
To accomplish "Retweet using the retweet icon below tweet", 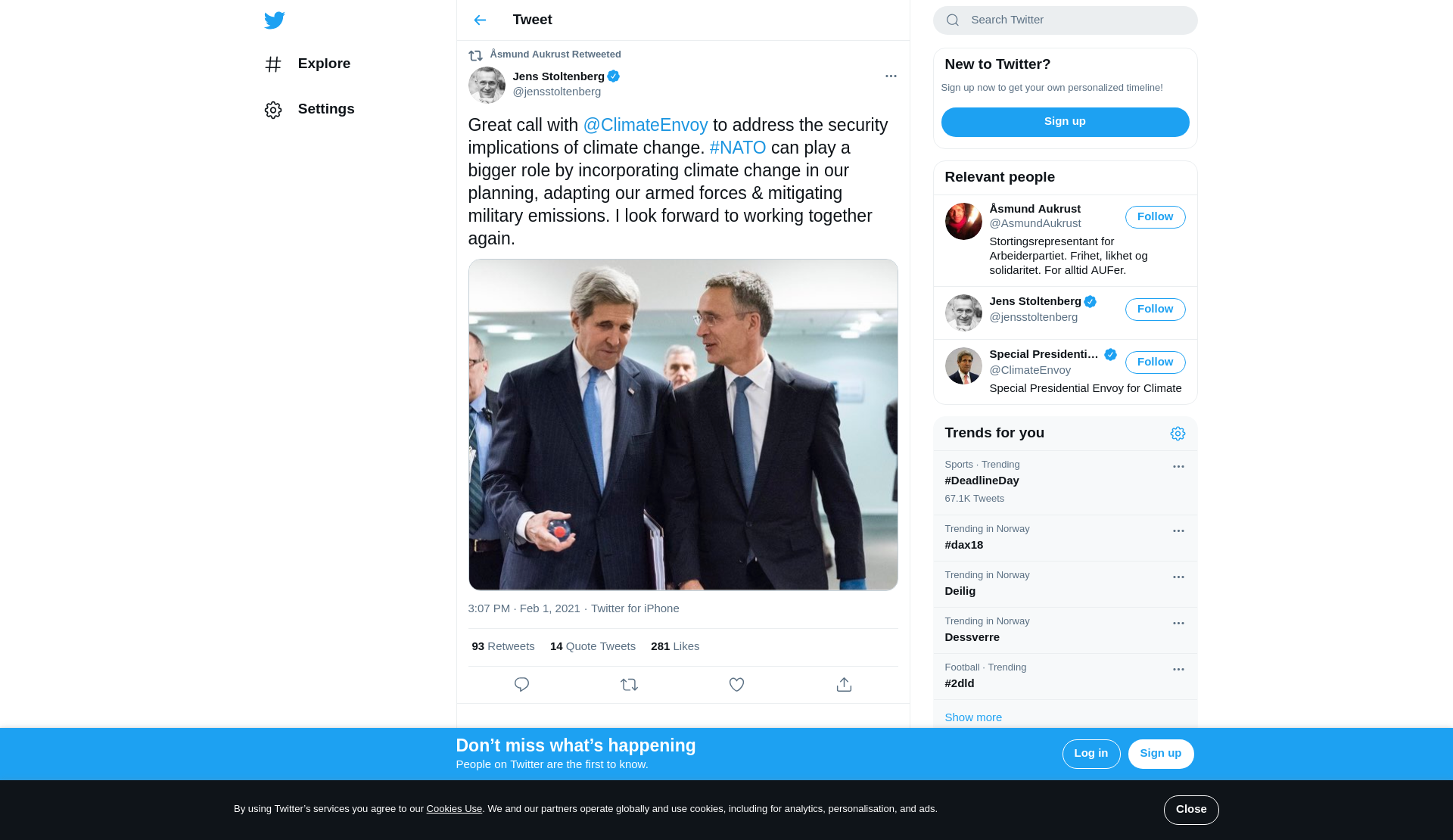I will 629,685.
